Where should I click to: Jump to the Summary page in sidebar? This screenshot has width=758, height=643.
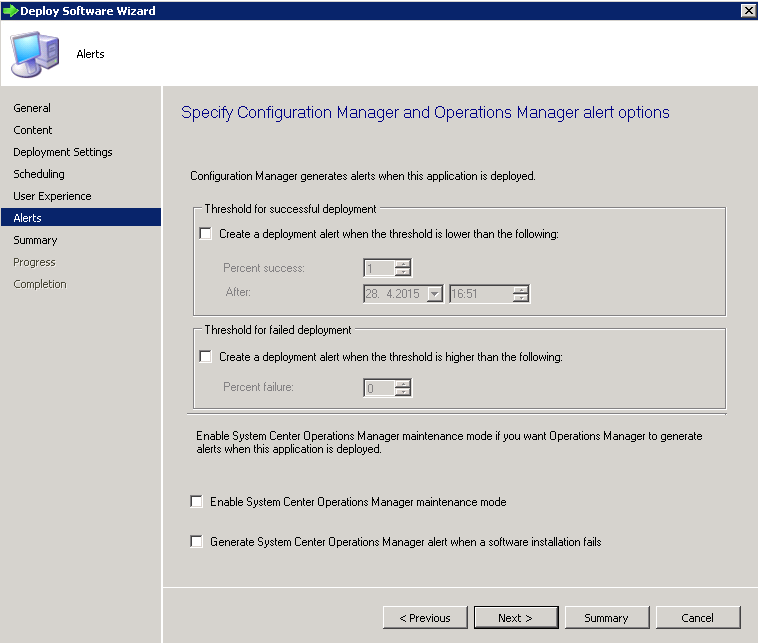tap(35, 240)
